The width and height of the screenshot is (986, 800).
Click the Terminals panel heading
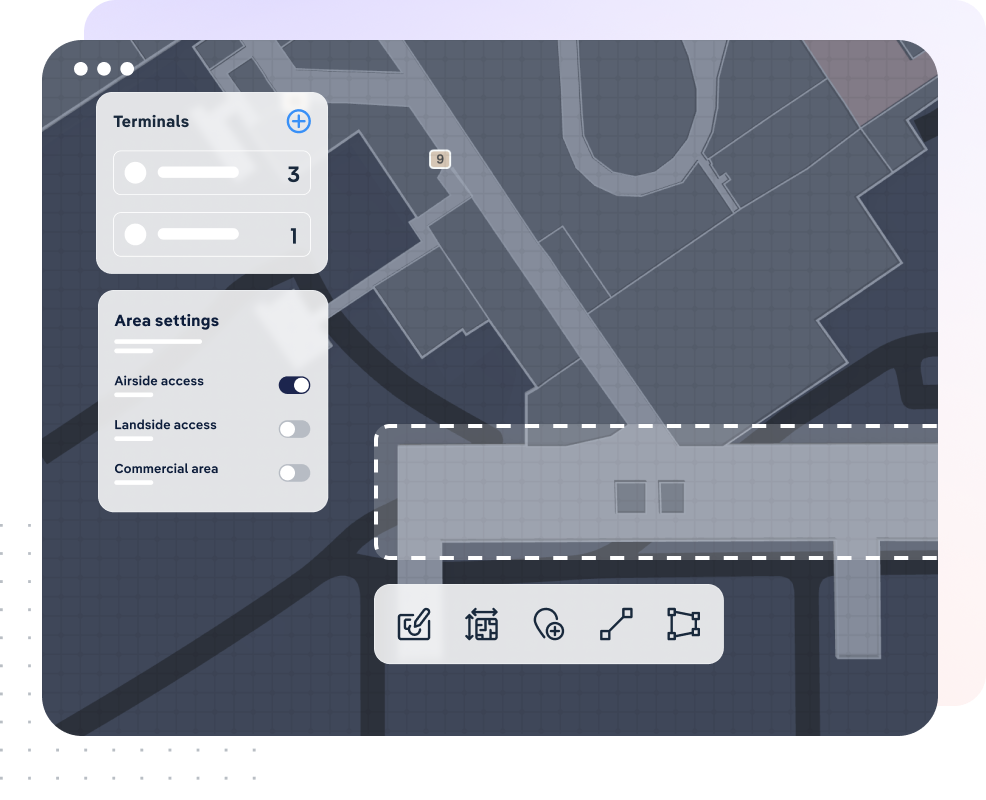[151, 121]
